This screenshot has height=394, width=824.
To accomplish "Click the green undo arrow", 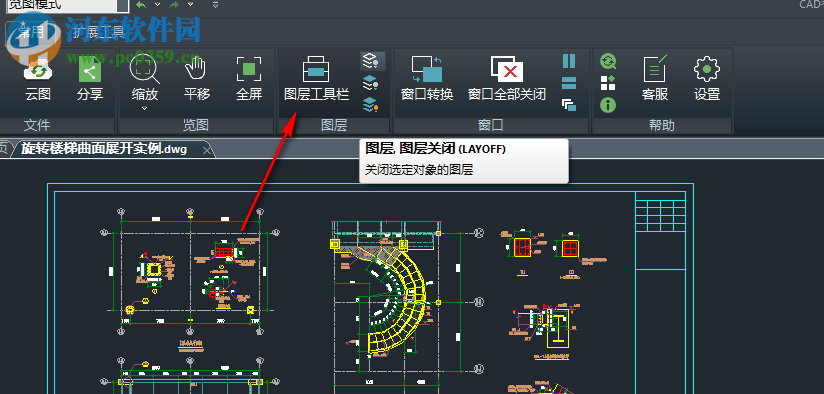I will (x=141, y=5).
